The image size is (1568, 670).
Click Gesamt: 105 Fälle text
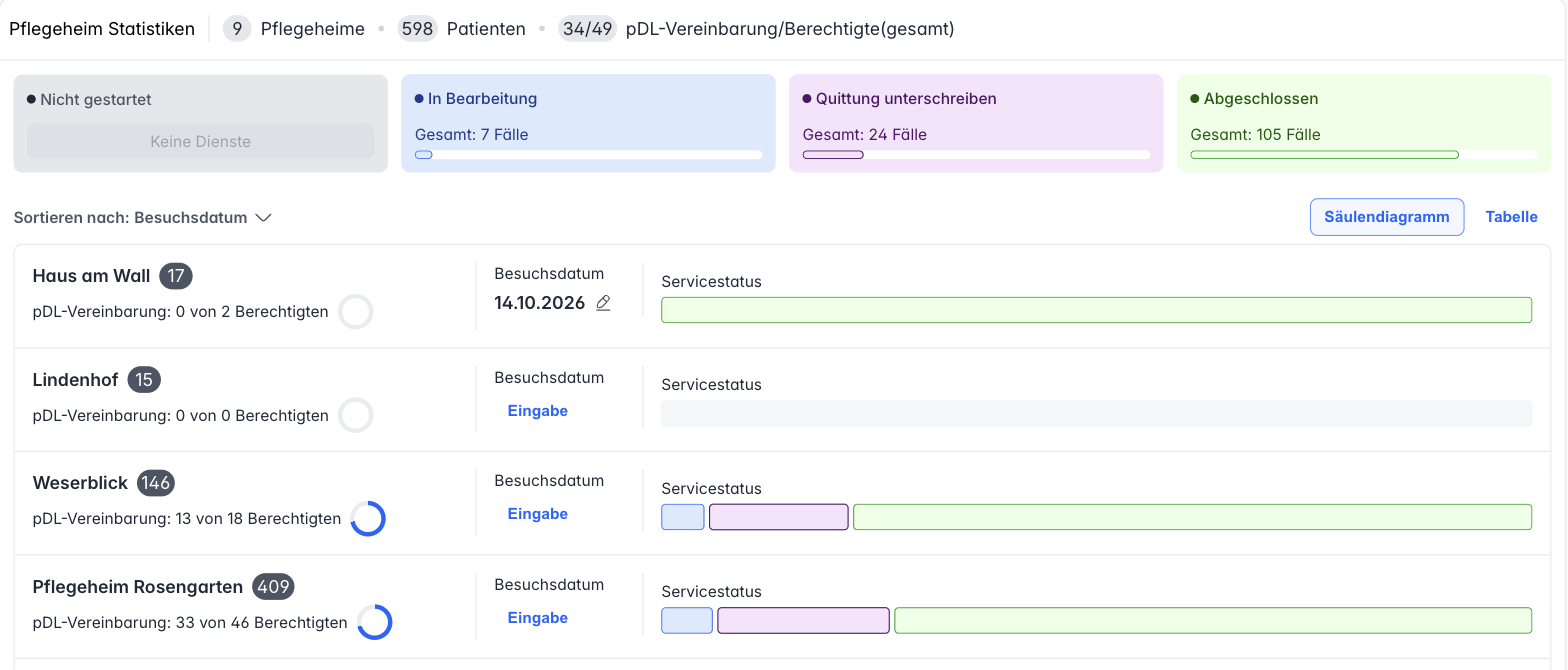pyautogui.click(x=1256, y=134)
